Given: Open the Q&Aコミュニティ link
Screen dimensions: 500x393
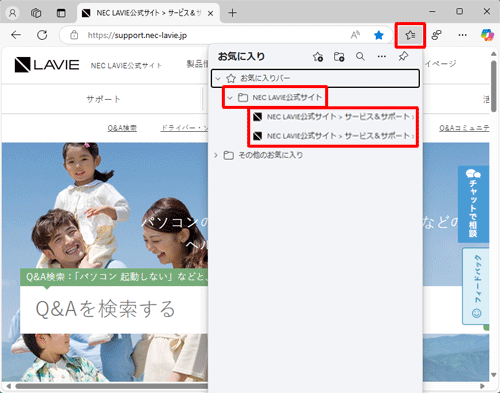Looking at the screenshot, I should 464,128.
